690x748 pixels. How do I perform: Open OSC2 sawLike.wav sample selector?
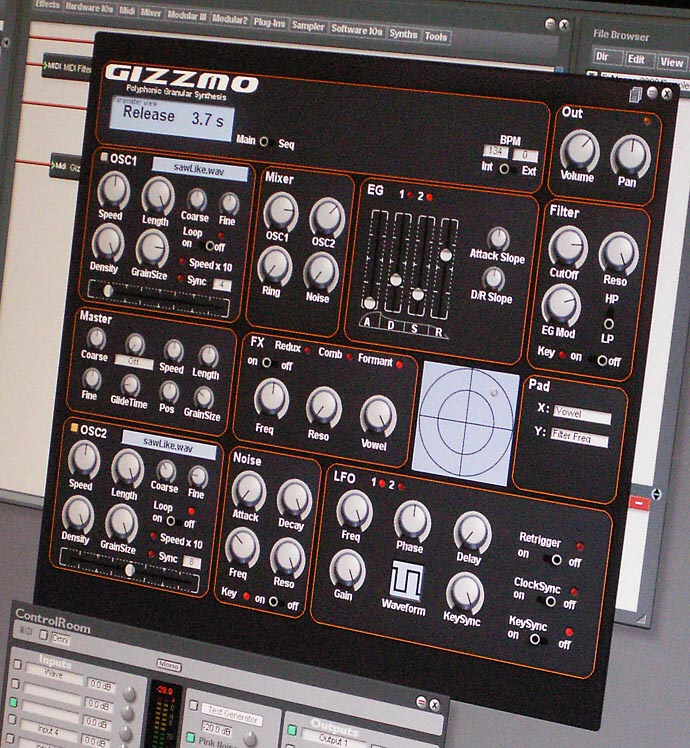pyautogui.click(x=169, y=445)
